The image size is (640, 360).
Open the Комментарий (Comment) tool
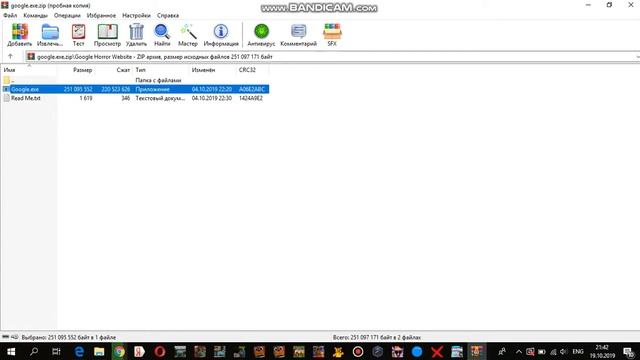(x=298, y=35)
